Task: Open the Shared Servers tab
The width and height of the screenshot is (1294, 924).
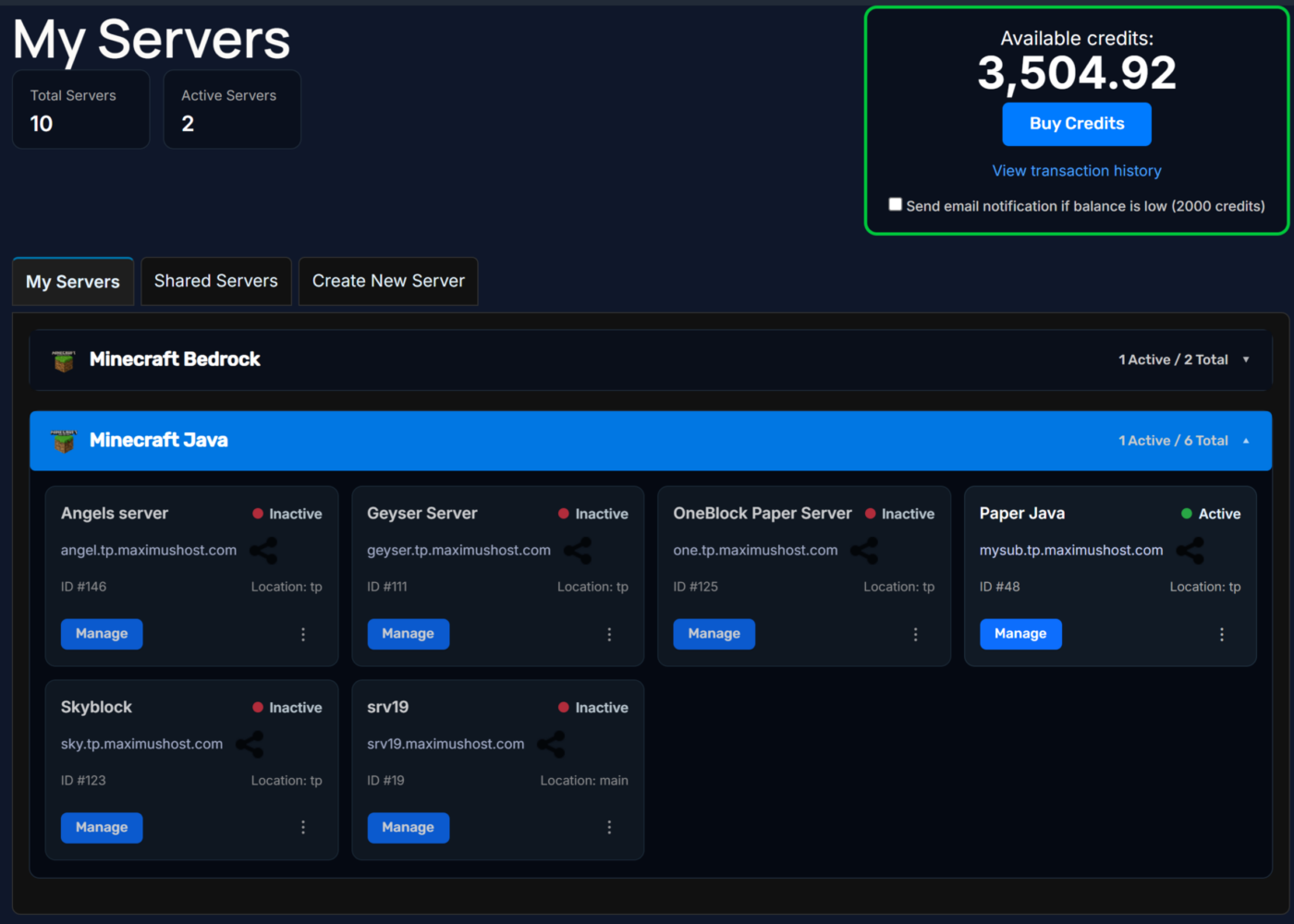Action: (216, 281)
